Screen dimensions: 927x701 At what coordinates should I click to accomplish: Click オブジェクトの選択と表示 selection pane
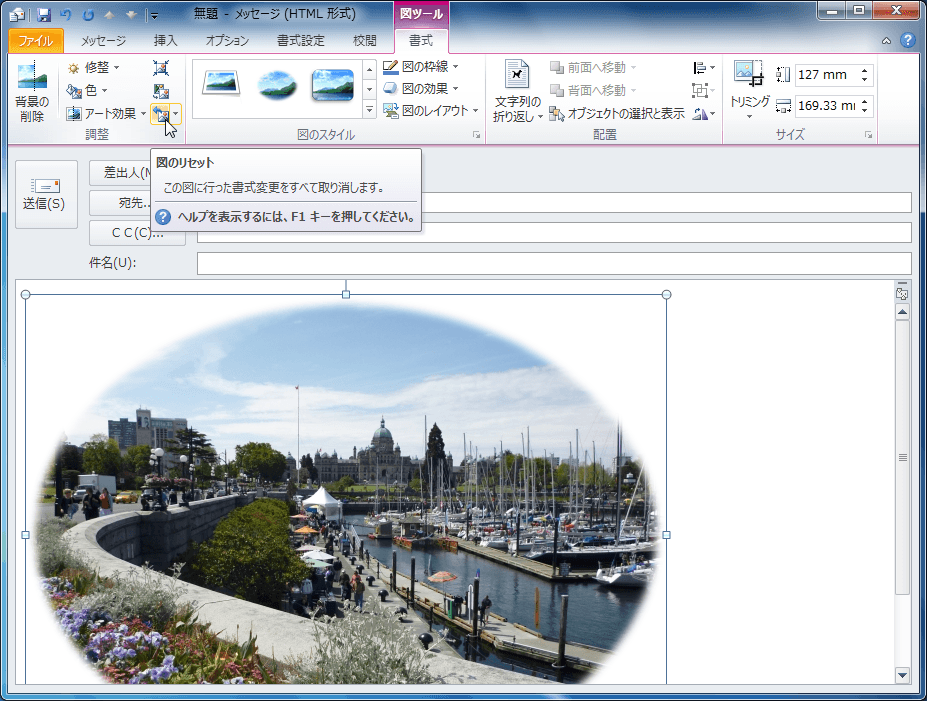click(x=617, y=113)
